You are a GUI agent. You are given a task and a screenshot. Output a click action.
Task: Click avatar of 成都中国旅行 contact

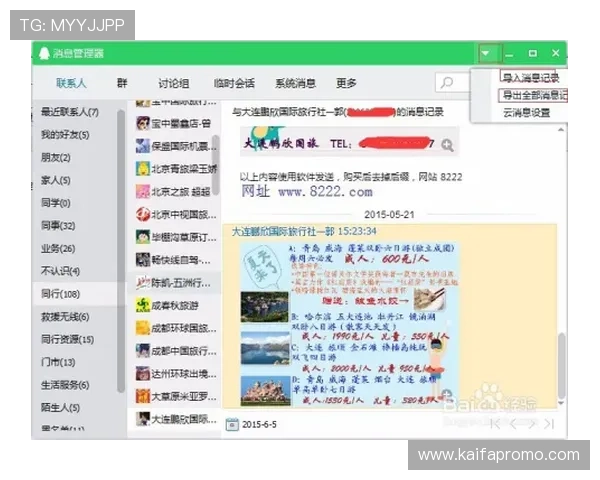pos(143,351)
